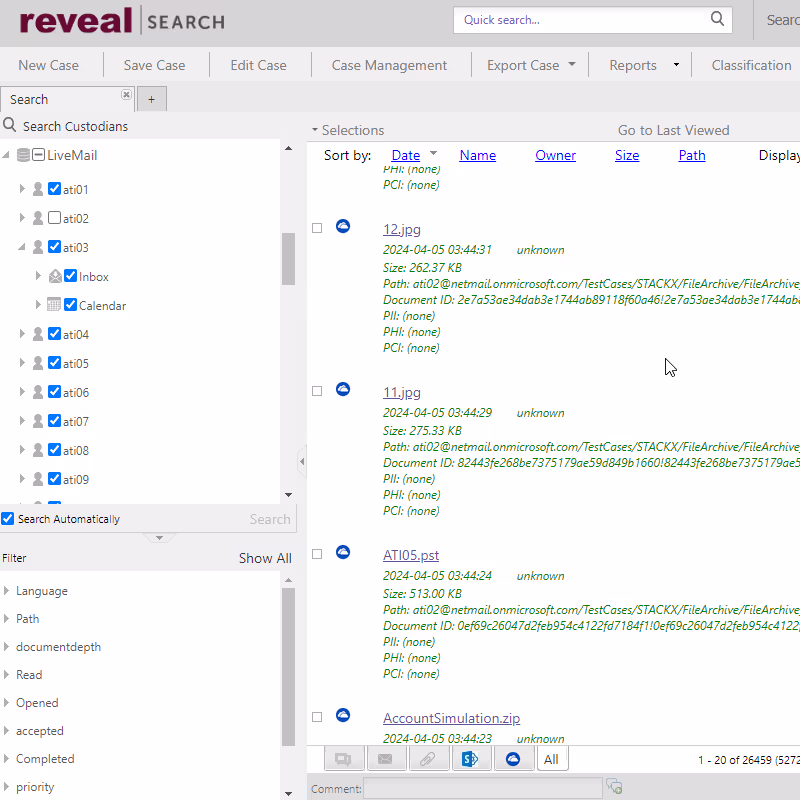Click the Search Custodians magnifier icon
The width and height of the screenshot is (800, 800).
click(x=9, y=124)
